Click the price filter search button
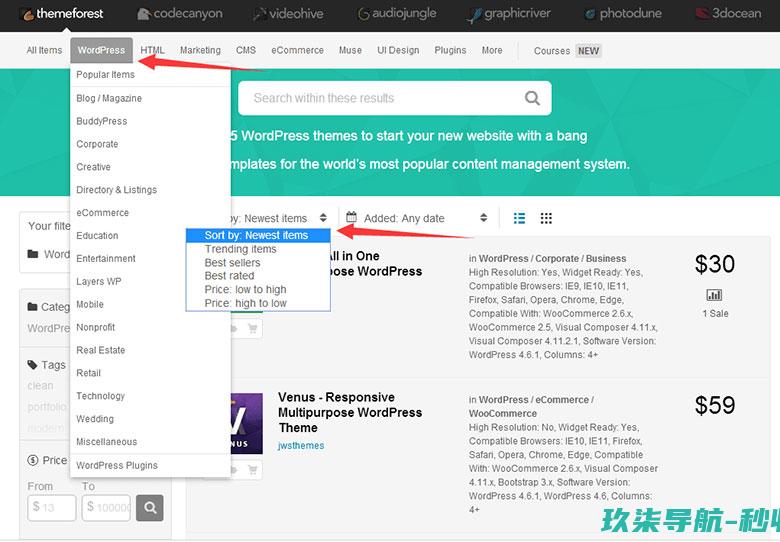Screen dimensions: 780x542 point(150,508)
